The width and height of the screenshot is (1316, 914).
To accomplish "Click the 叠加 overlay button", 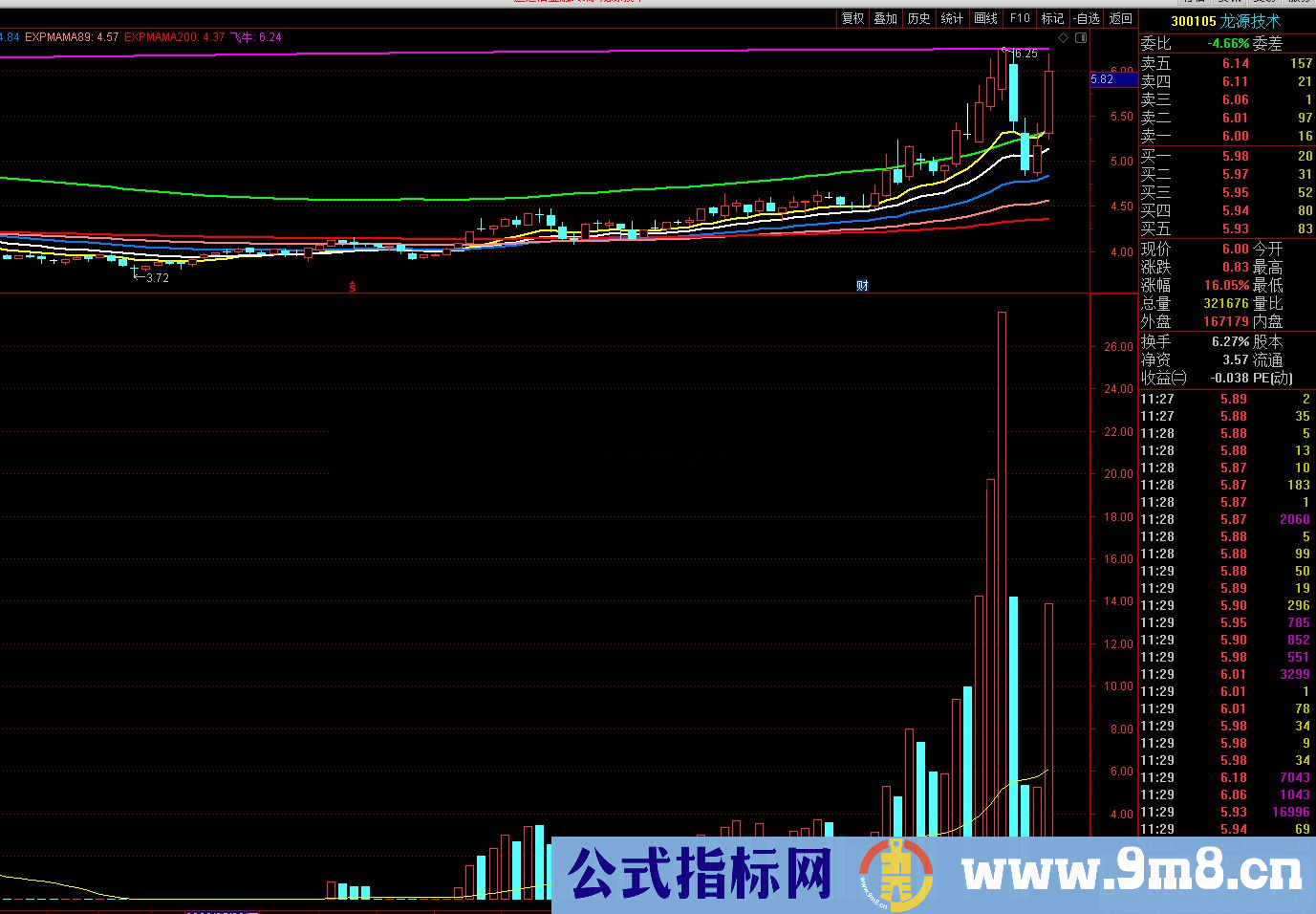I will [x=886, y=18].
